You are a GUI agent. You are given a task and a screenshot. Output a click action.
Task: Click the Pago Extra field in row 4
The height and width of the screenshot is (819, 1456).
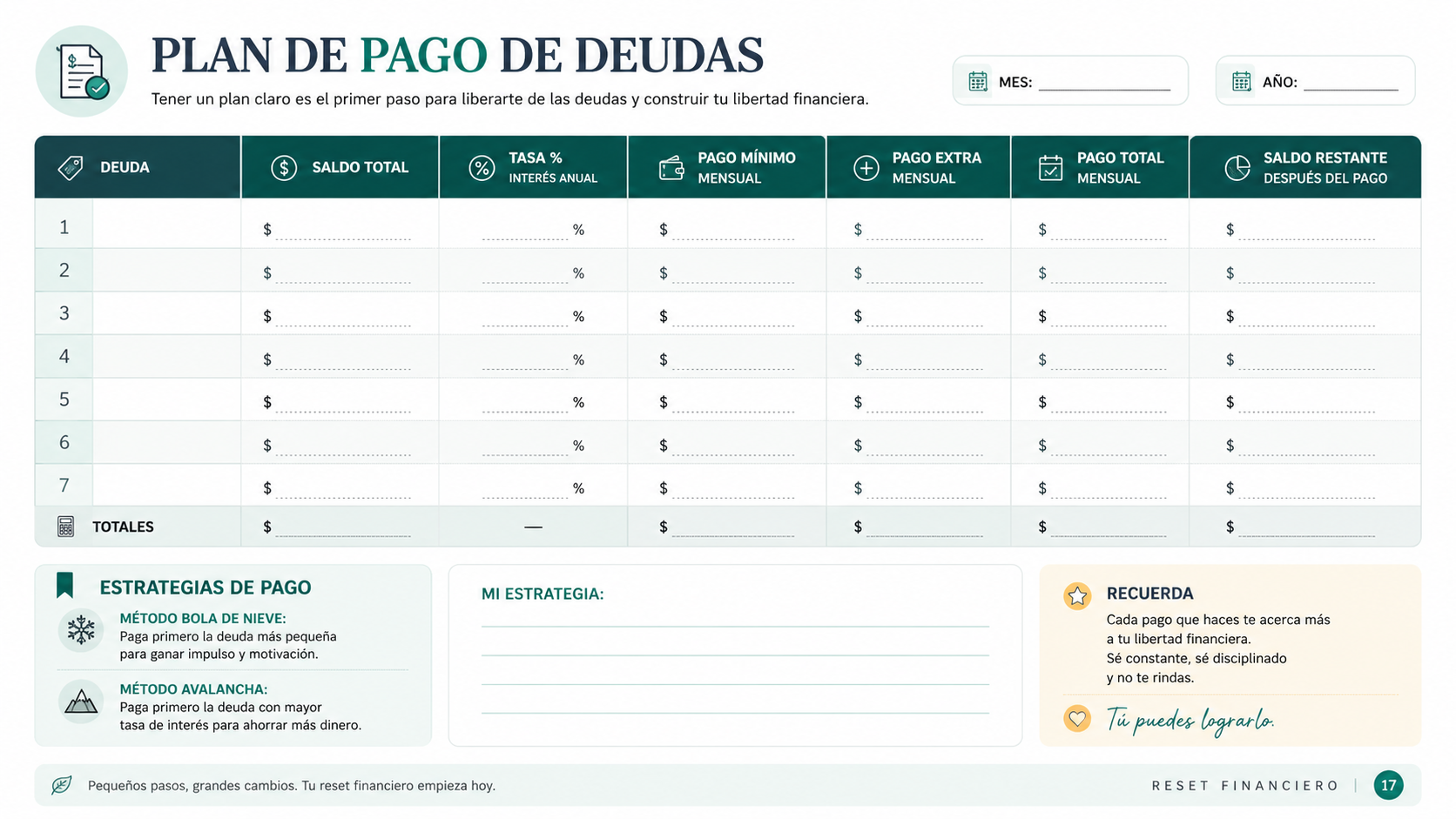[919, 359]
